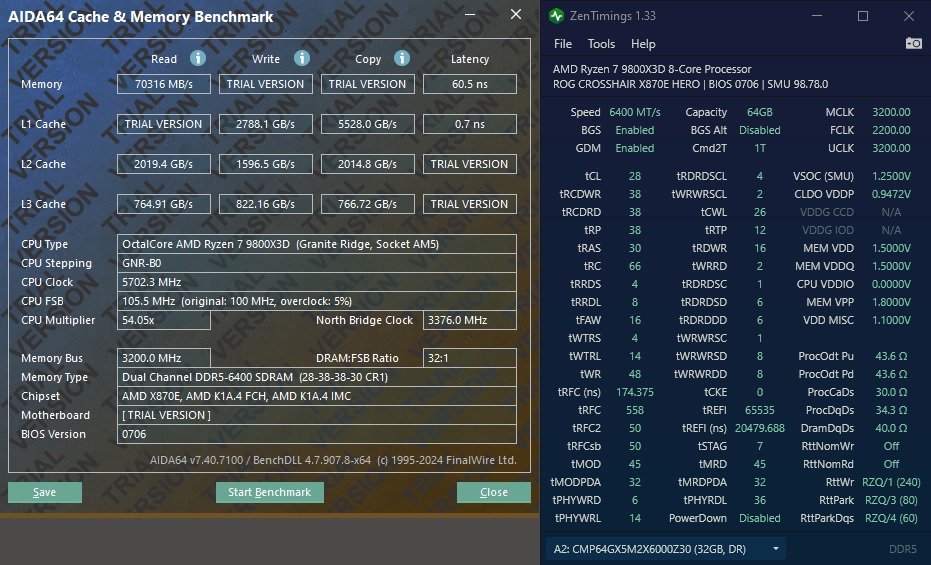The height and width of the screenshot is (565, 931).
Task: Open the File menu in ZenTimings
Action: [562, 44]
